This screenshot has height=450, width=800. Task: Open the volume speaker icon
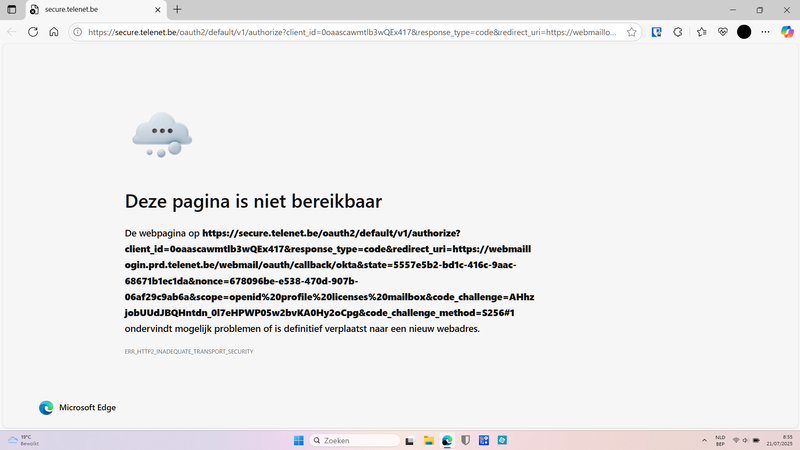745,440
